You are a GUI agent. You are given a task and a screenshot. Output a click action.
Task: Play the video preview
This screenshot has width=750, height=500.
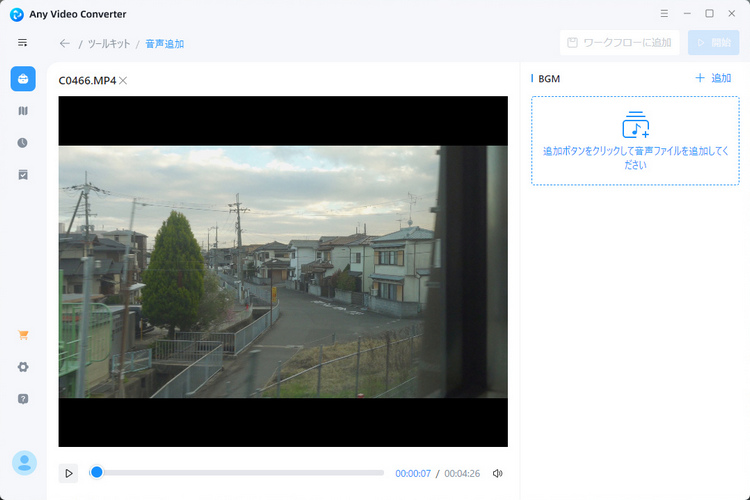[68, 473]
